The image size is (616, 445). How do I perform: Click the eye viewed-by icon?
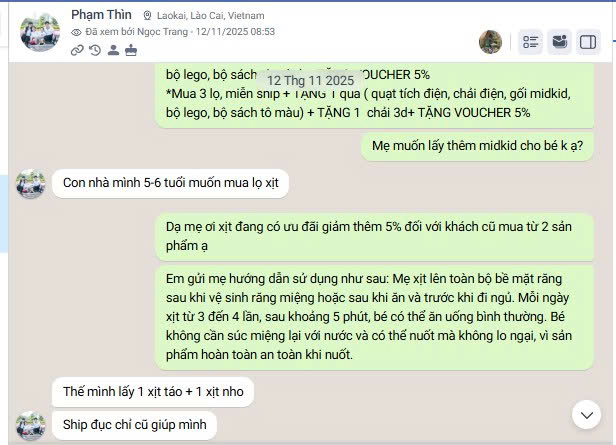pyautogui.click(x=76, y=32)
